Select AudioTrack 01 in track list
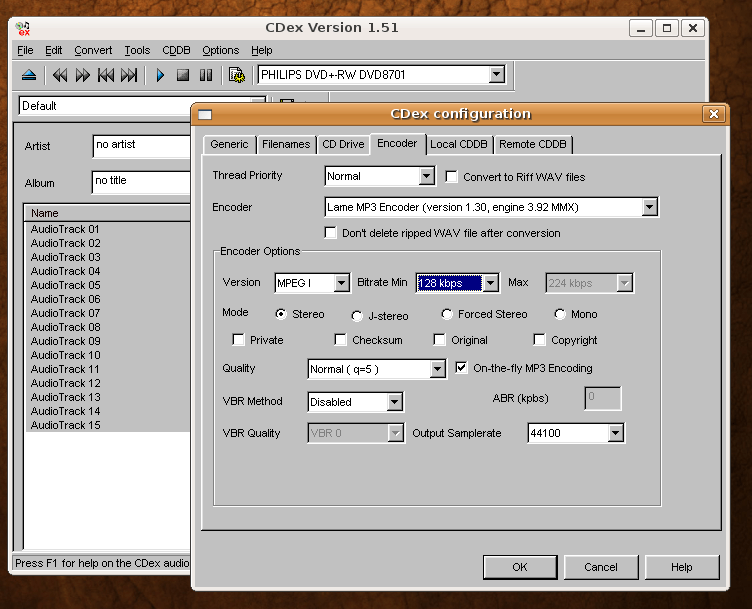The image size is (752, 609). [65, 229]
